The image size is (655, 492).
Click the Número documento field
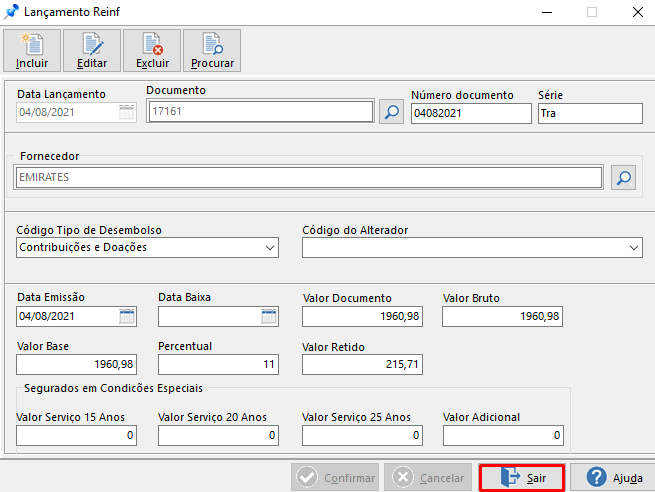471,113
